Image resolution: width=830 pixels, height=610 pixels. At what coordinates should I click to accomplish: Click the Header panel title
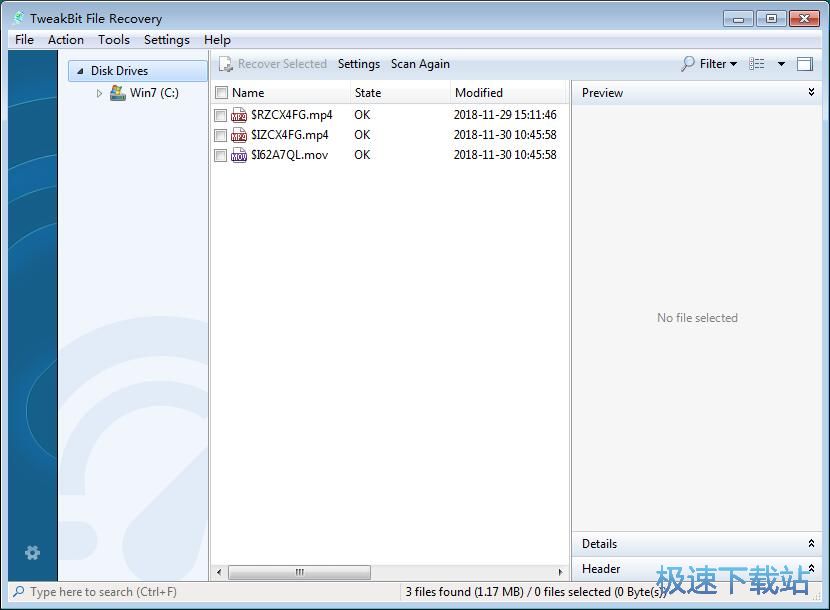pos(601,569)
